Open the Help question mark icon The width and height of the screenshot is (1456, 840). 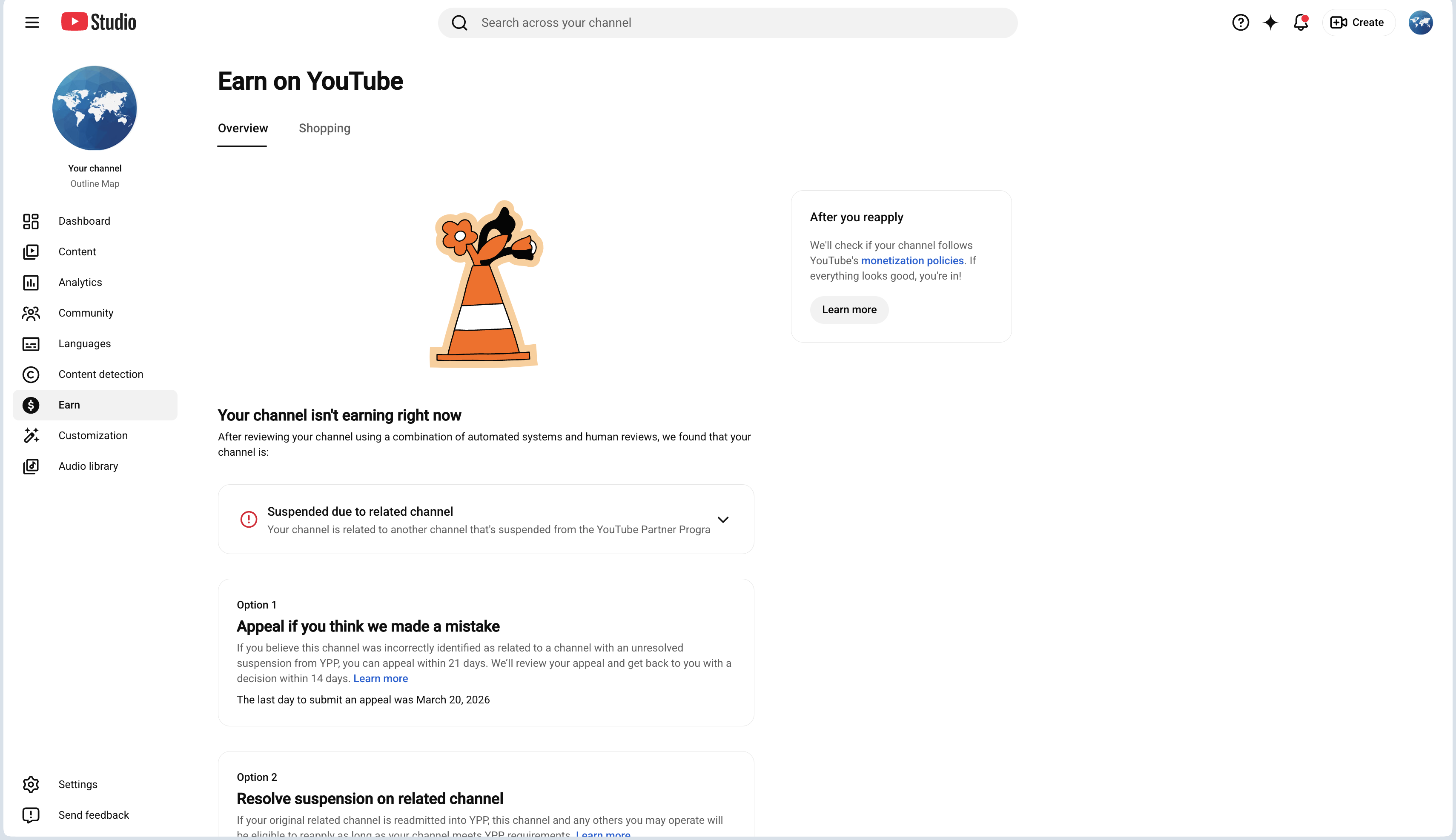(1240, 23)
